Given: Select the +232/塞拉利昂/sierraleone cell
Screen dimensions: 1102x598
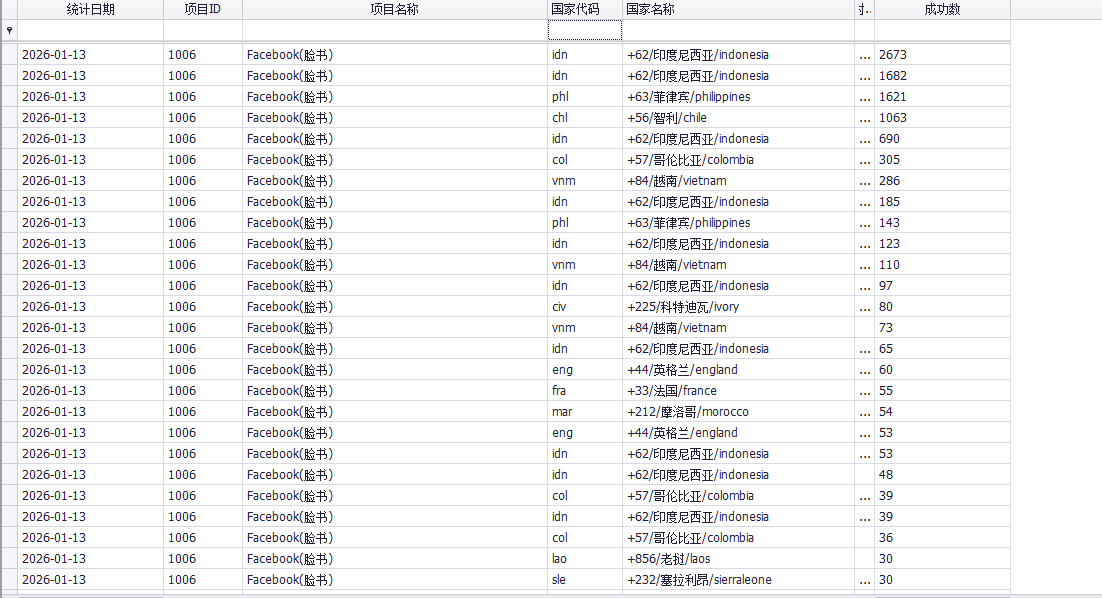Looking at the screenshot, I should click(738, 580).
